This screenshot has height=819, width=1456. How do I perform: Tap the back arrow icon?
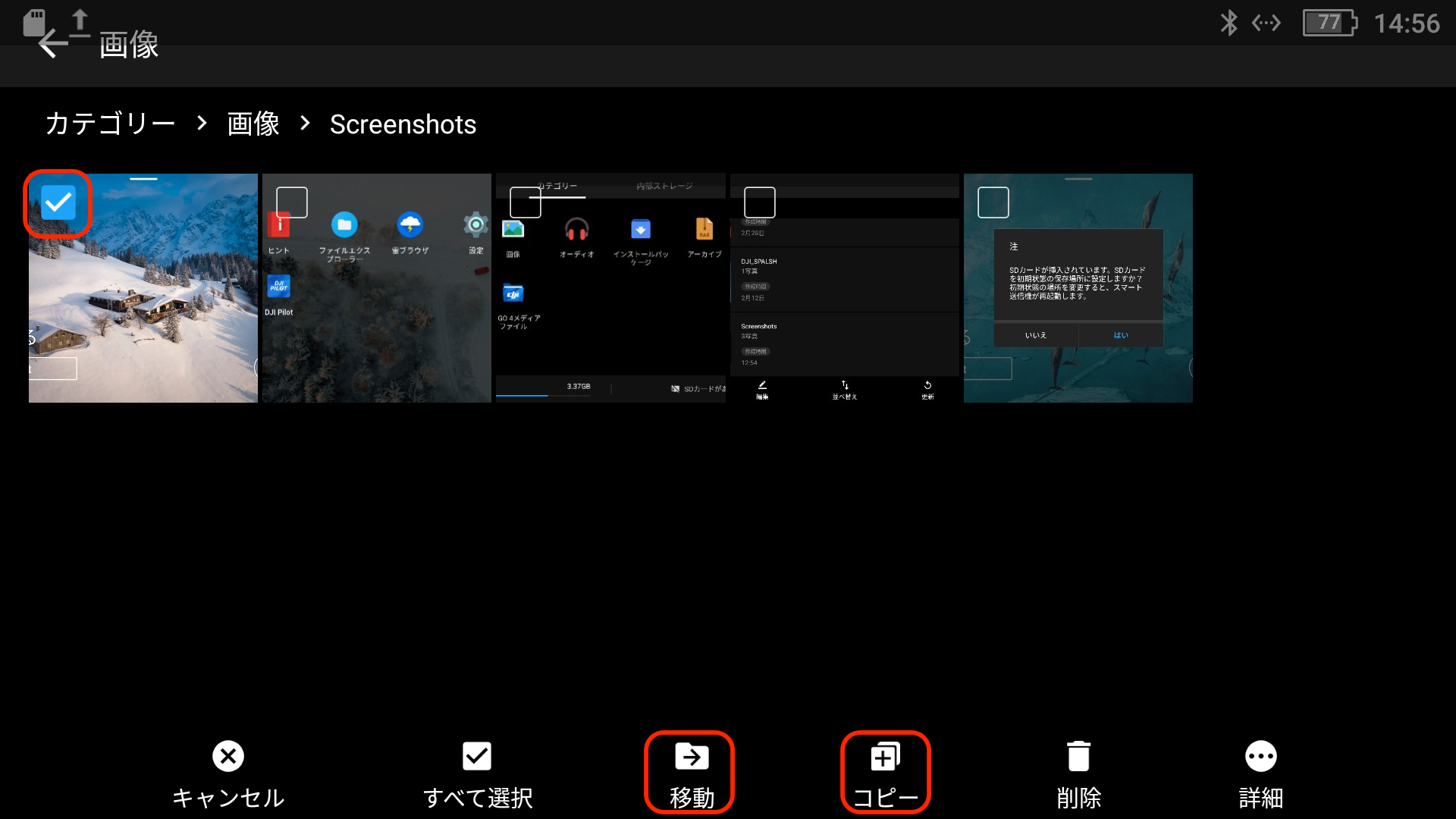click(x=53, y=44)
